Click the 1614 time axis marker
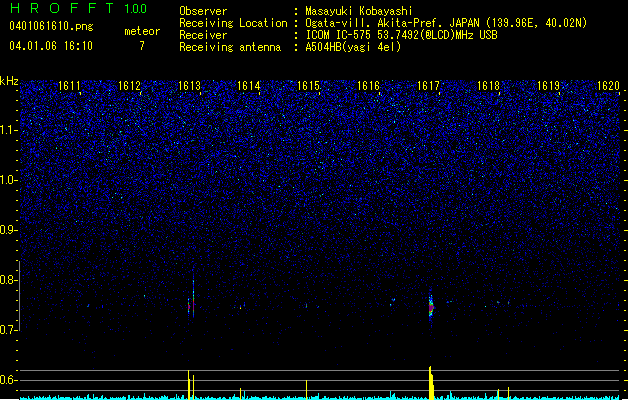629x400 pixels. (x=249, y=86)
